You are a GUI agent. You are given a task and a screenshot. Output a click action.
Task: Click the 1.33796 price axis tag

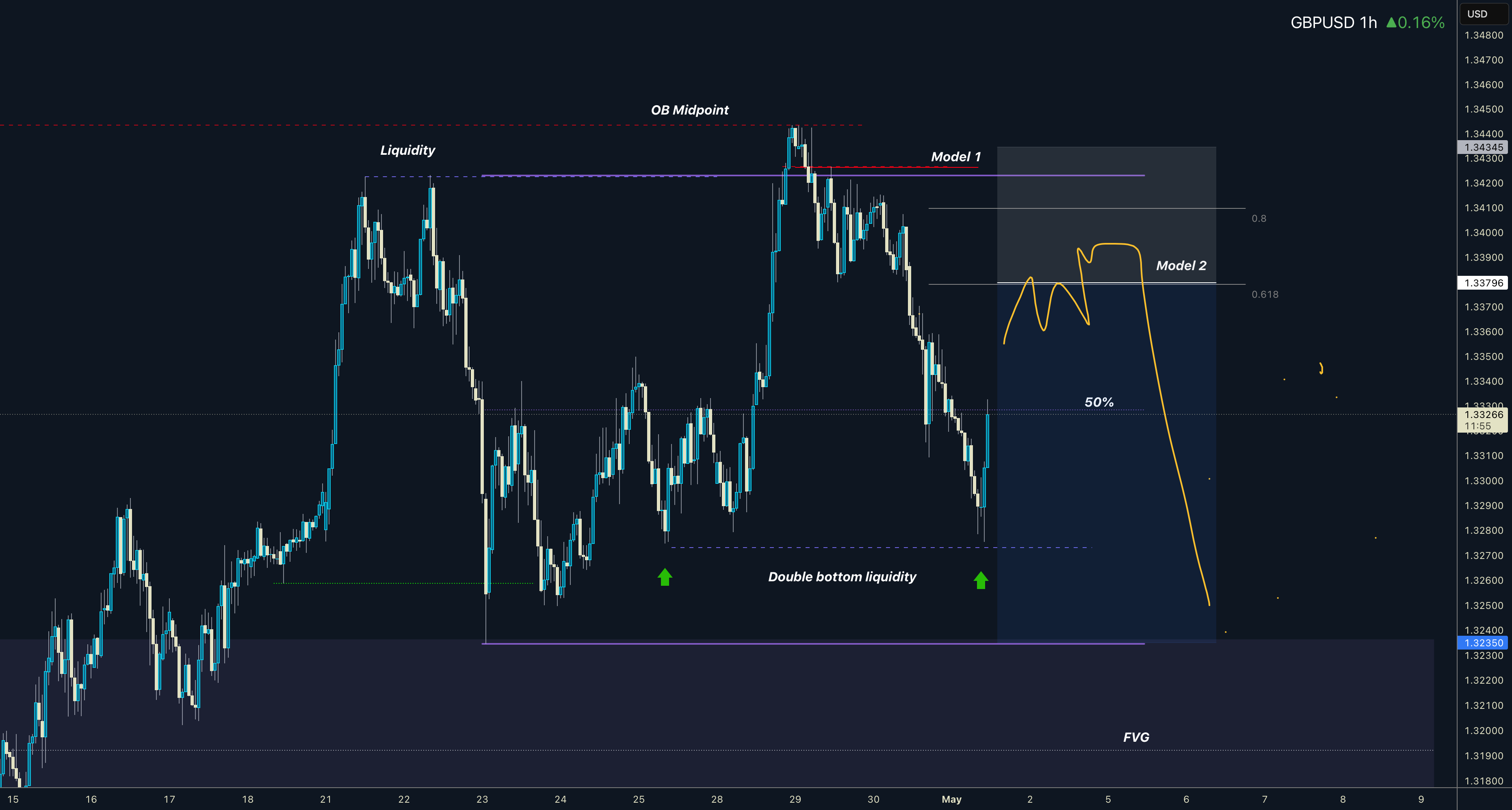1483,283
